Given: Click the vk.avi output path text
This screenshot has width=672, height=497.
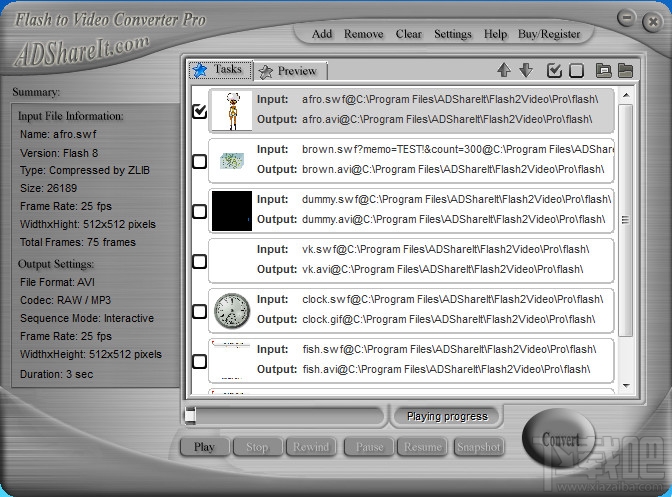Looking at the screenshot, I should point(443,269).
